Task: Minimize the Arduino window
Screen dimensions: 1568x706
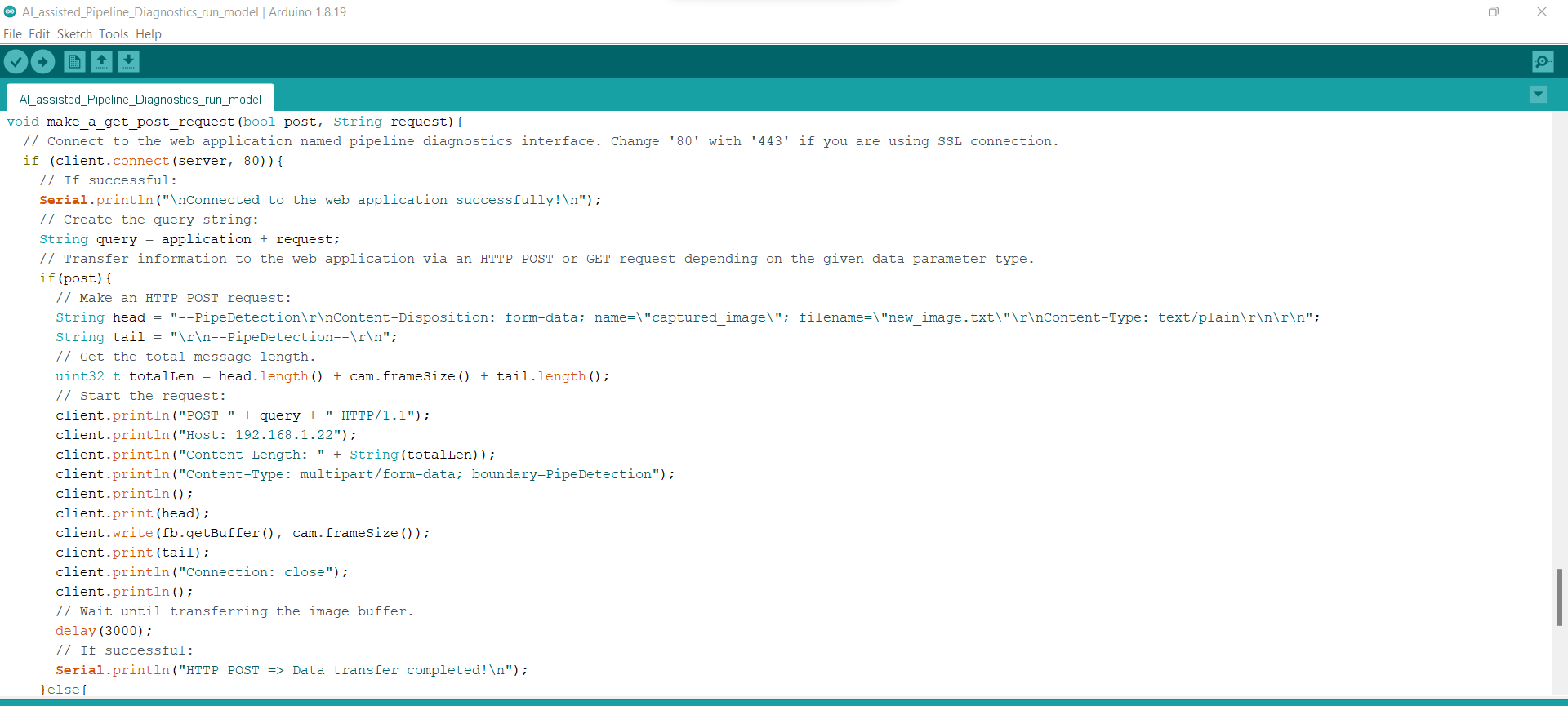Action: [1446, 11]
